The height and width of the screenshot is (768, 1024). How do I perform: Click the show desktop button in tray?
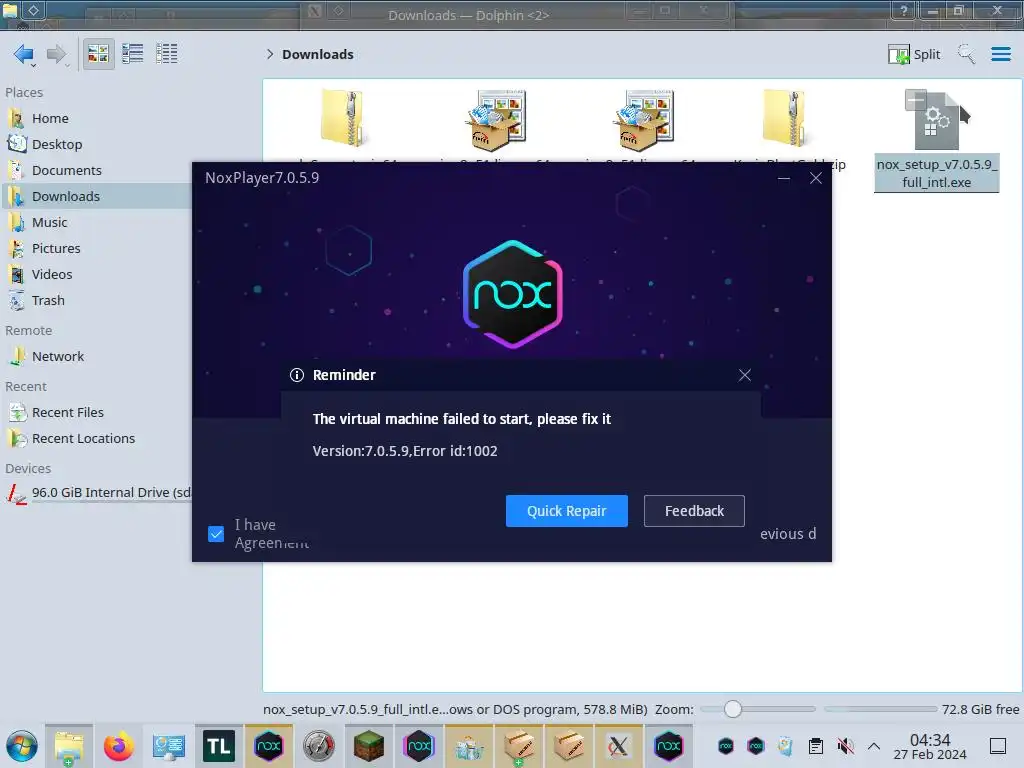click(998, 746)
